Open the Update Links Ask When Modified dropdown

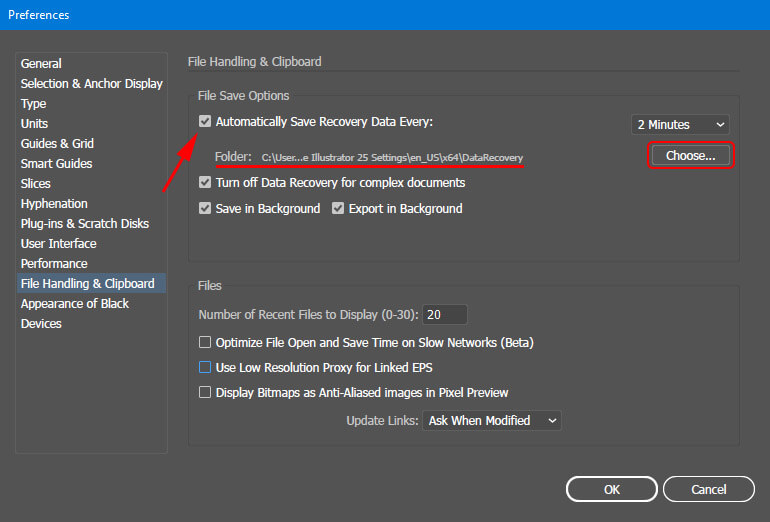pos(492,421)
